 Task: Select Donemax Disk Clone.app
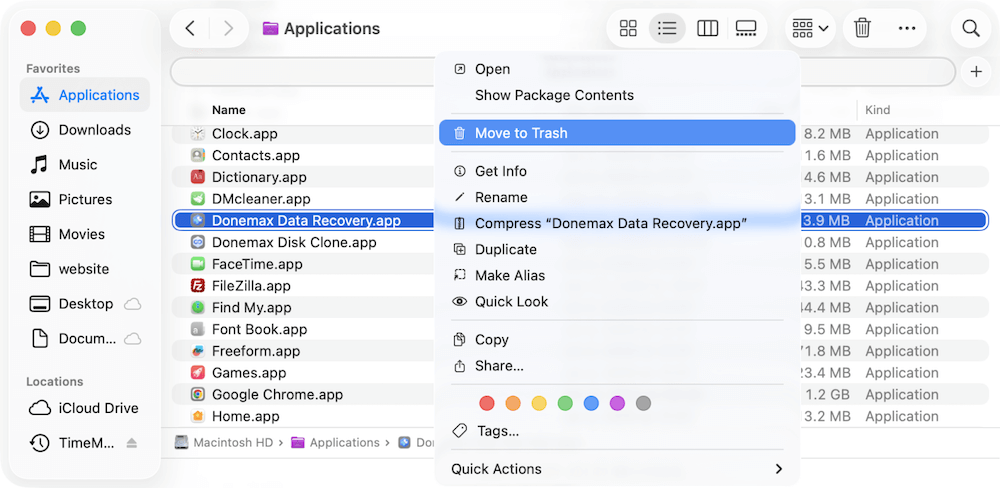click(x=579, y=242)
